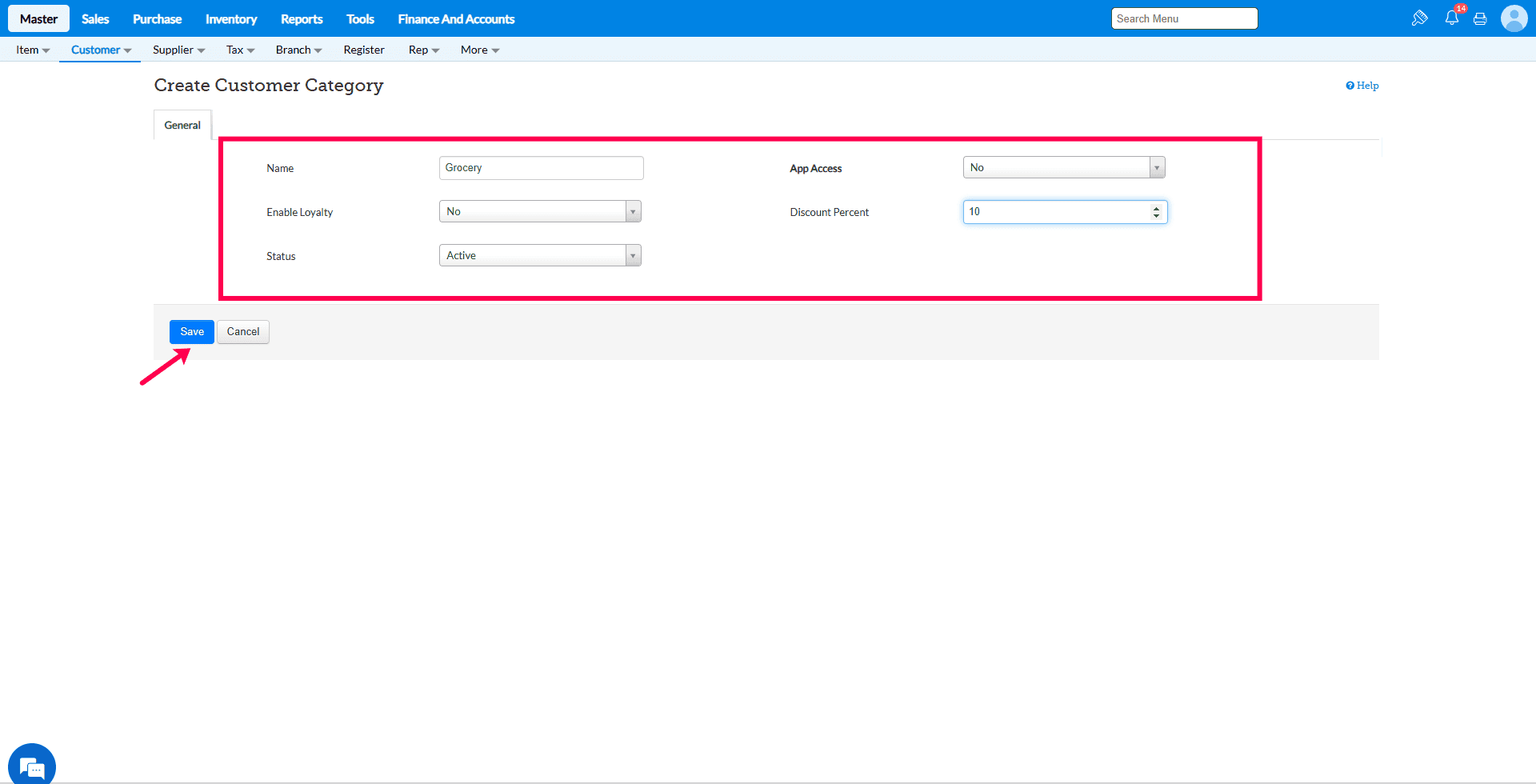Open the Purchase top menu

tap(157, 18)
